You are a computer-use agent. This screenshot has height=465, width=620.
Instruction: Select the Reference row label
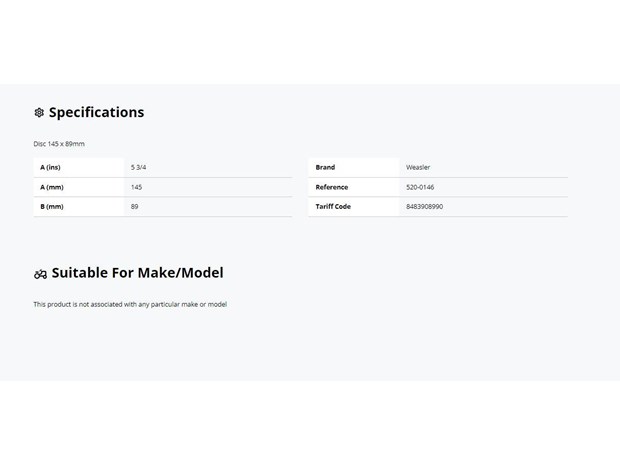click(x=332, y=187)
